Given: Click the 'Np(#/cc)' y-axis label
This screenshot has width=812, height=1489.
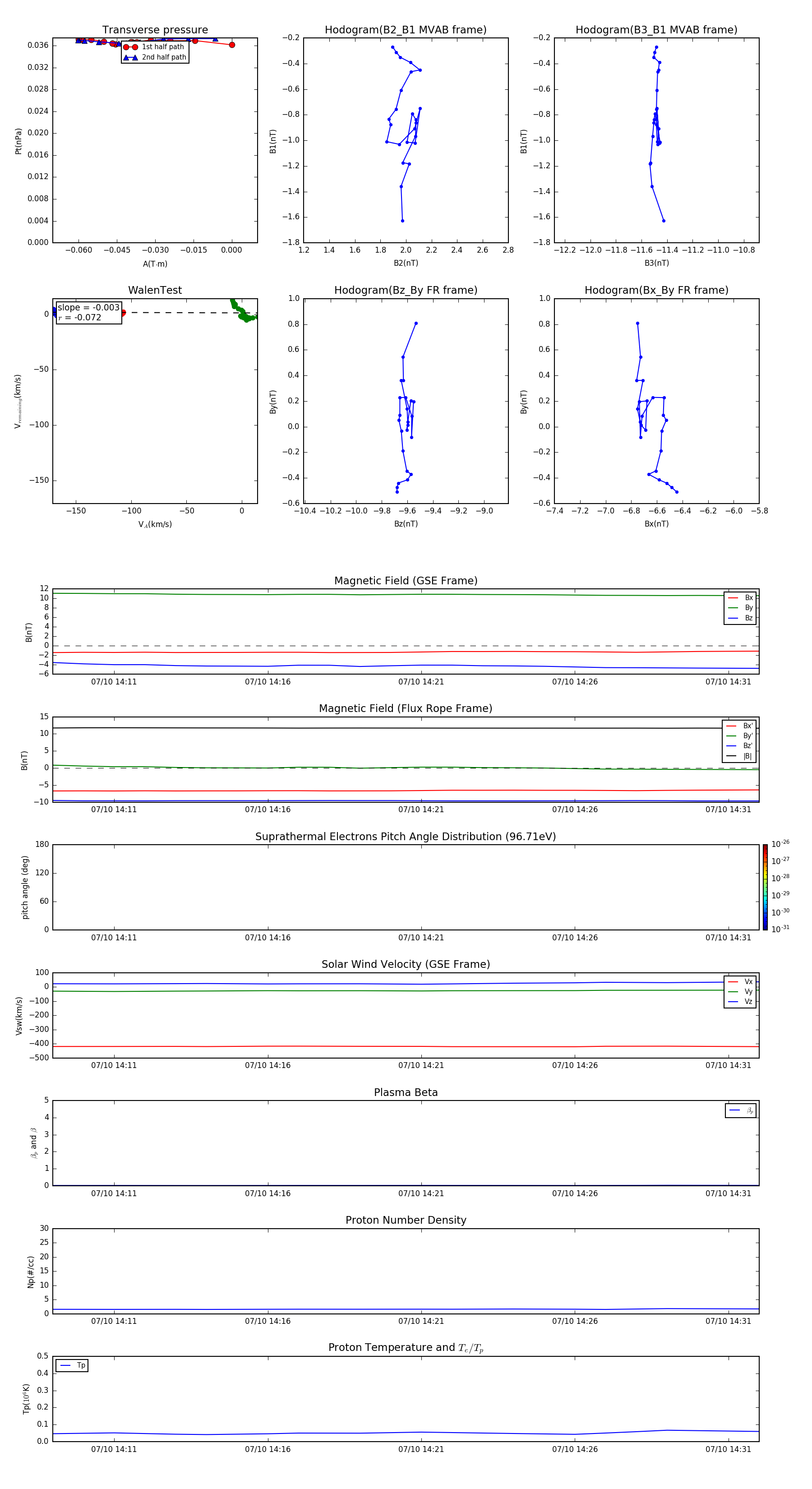Looking at the screenshot, I should pos(31,1272).
